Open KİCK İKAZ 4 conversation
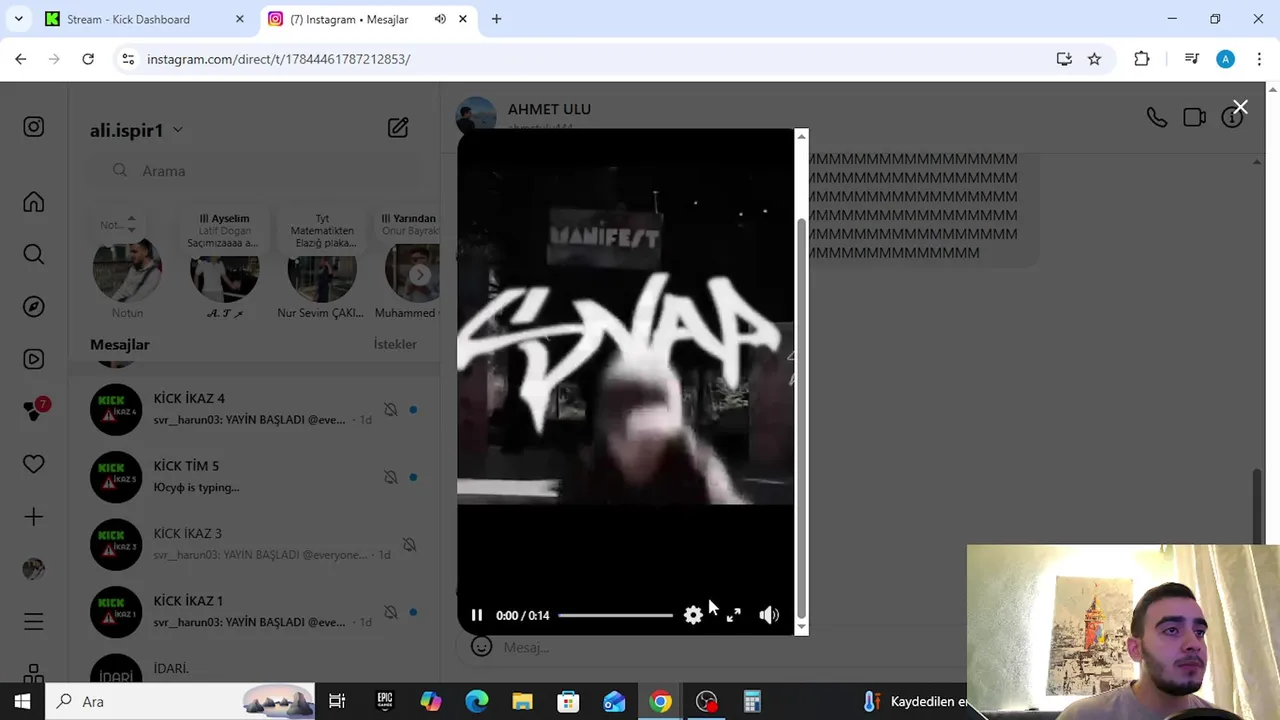Image resolution: width=1280 pixels, height=720 pixels. tap(254, 409)
